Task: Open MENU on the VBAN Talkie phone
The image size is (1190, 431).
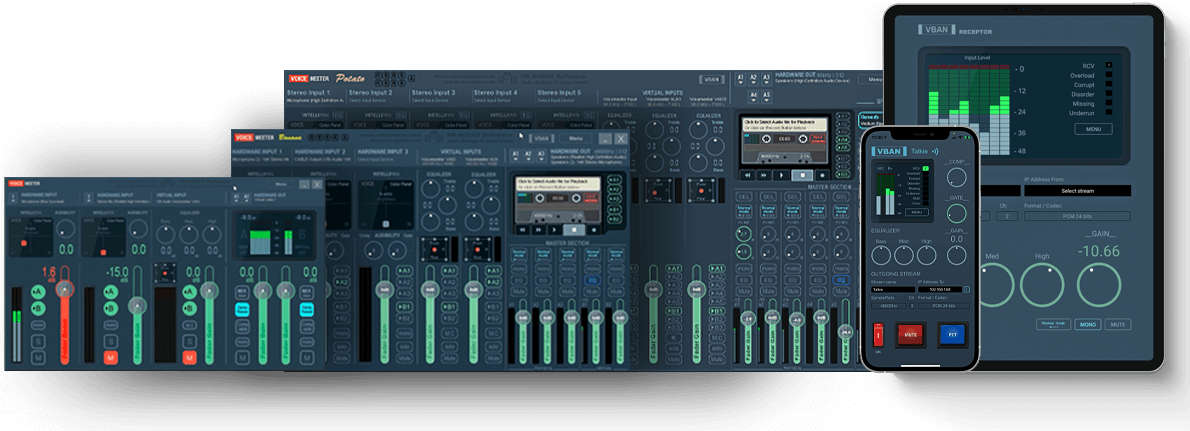Action: coord(917,212)
